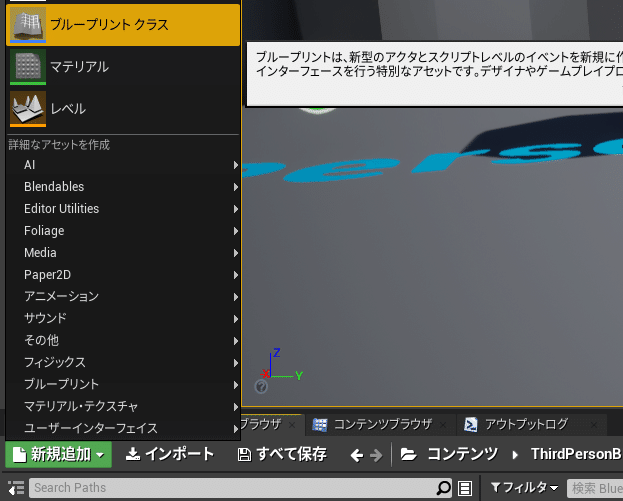
Task: Expand the アニメーション submenu
Action: [x=123, y=297]
